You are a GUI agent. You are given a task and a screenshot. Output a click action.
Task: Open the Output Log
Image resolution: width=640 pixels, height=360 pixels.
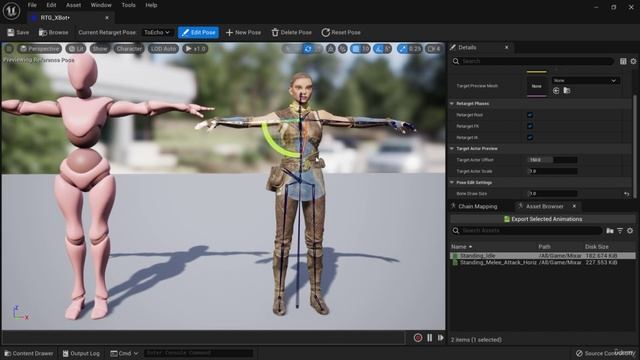point(81,353)
